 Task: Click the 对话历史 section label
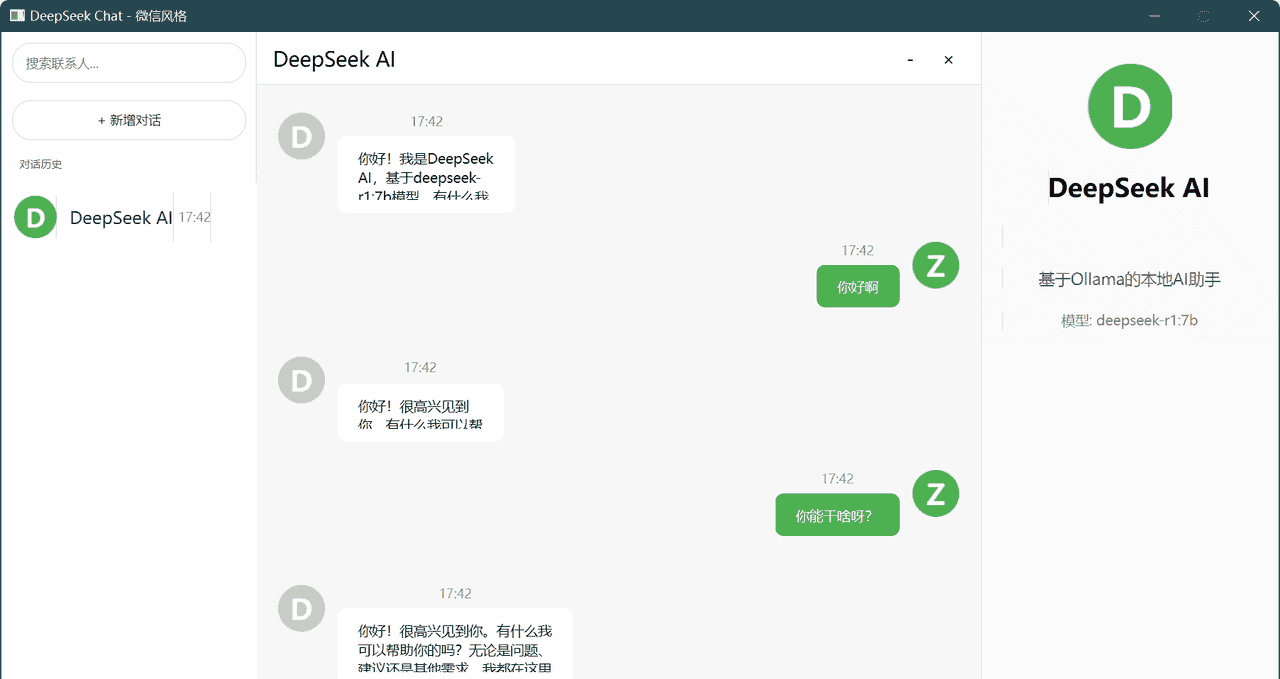click(x=40, y=163)
